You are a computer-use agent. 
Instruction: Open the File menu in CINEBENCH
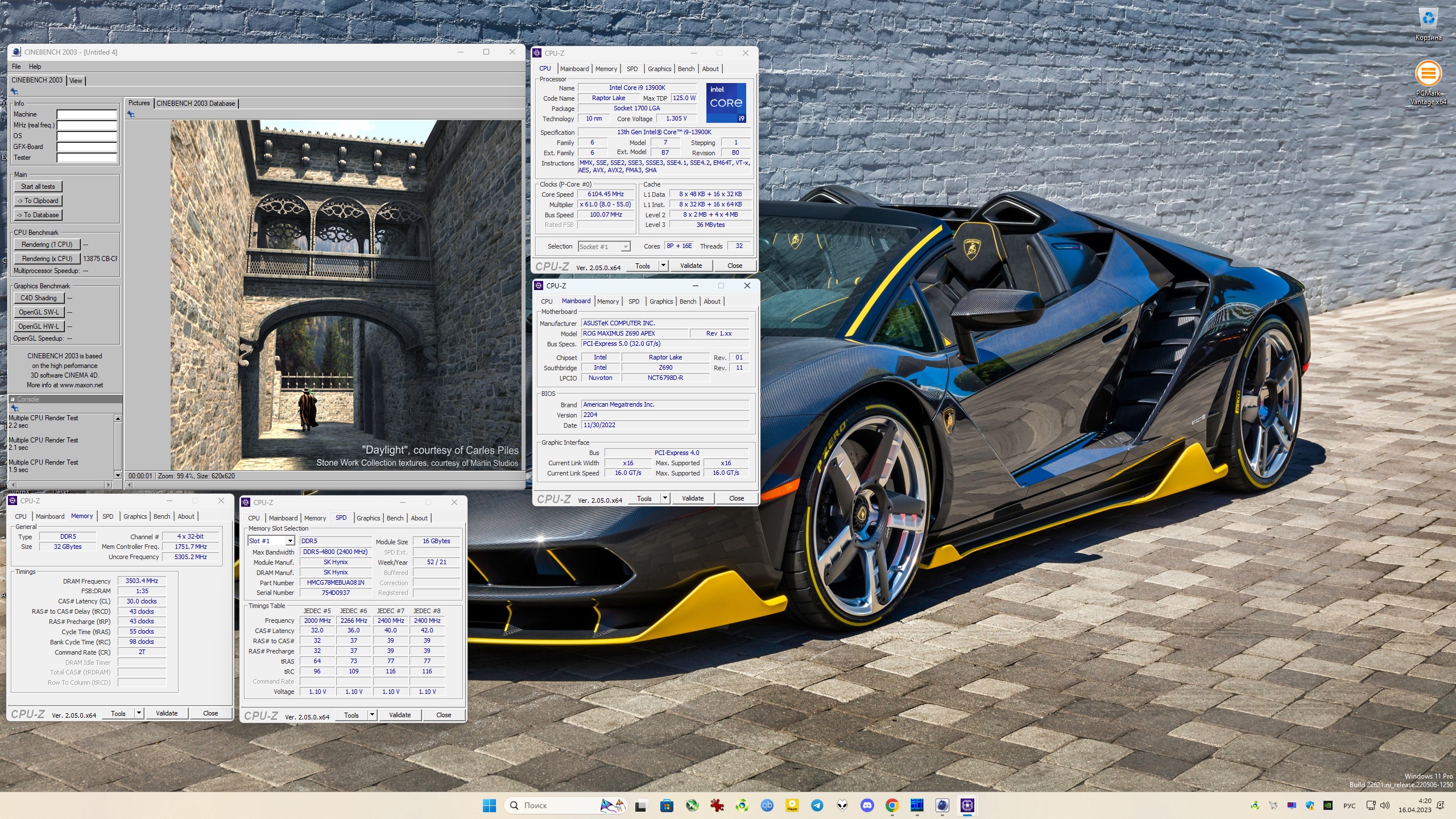(x=16, y=67)
